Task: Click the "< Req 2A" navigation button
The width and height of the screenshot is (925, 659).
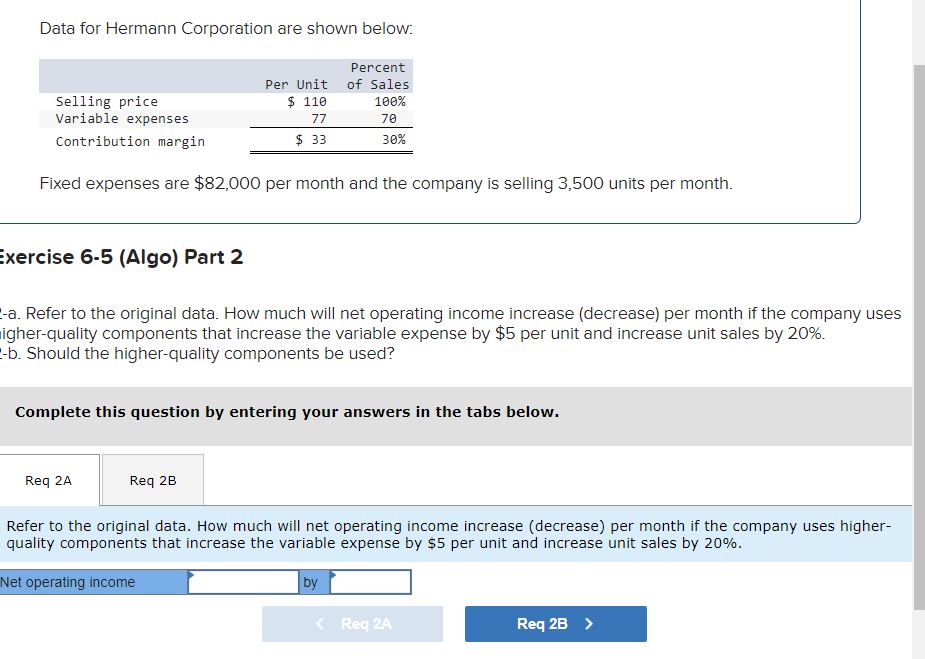Action: point(352,623)
